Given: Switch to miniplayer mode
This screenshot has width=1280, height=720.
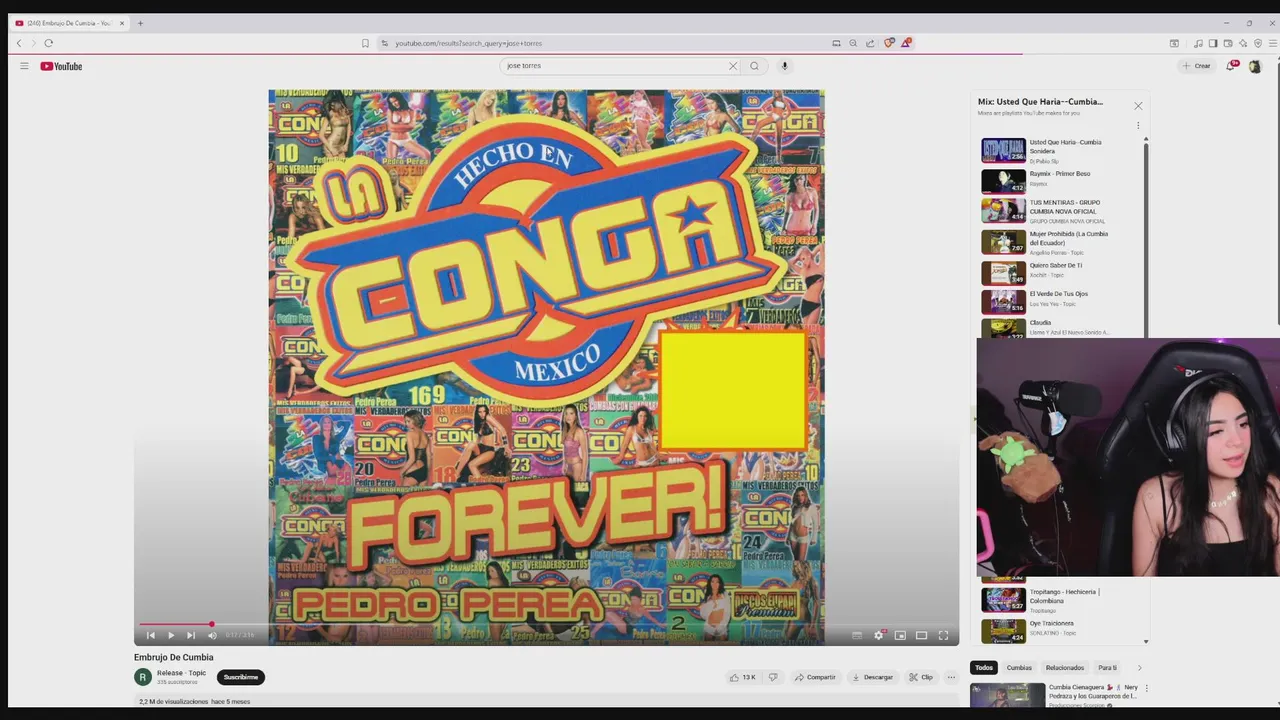Looking at the screenshot, I should click(900, 635).
